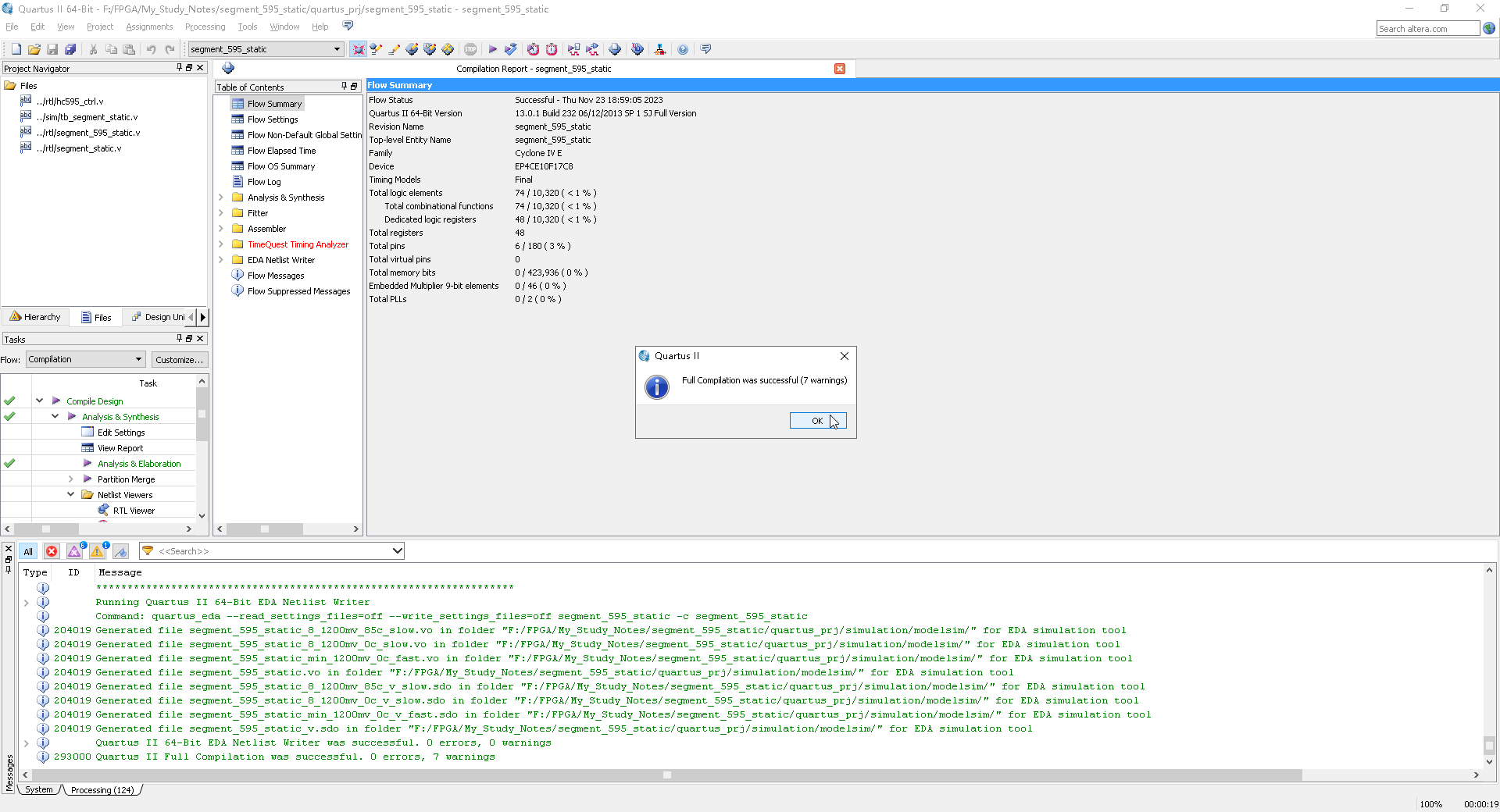This screenshot has height=812, width=1500.
Task: Open the Assignment Editor pencil icon
Action: point(394,49)
